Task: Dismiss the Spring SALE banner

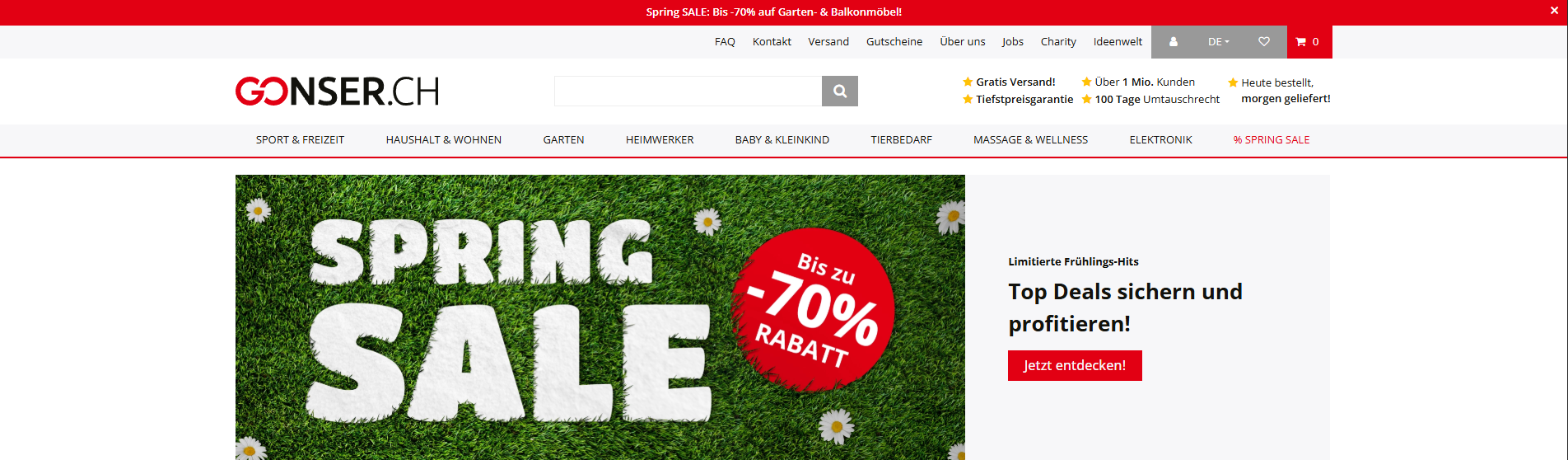Action: pyautogui.click(x=1554, y=11)
